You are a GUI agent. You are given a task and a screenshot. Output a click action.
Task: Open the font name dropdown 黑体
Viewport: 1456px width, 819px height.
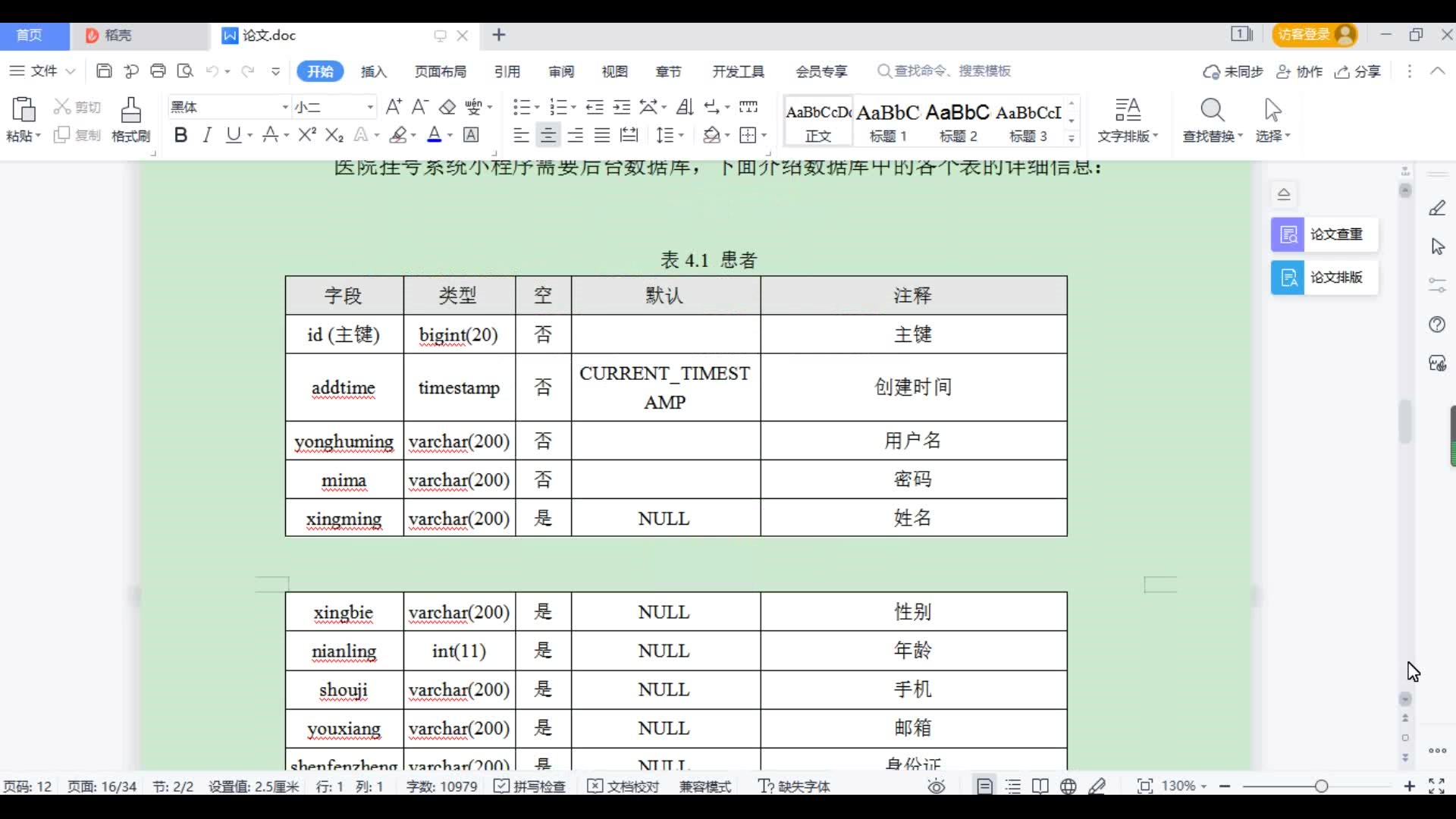click(x=285, y=107)
